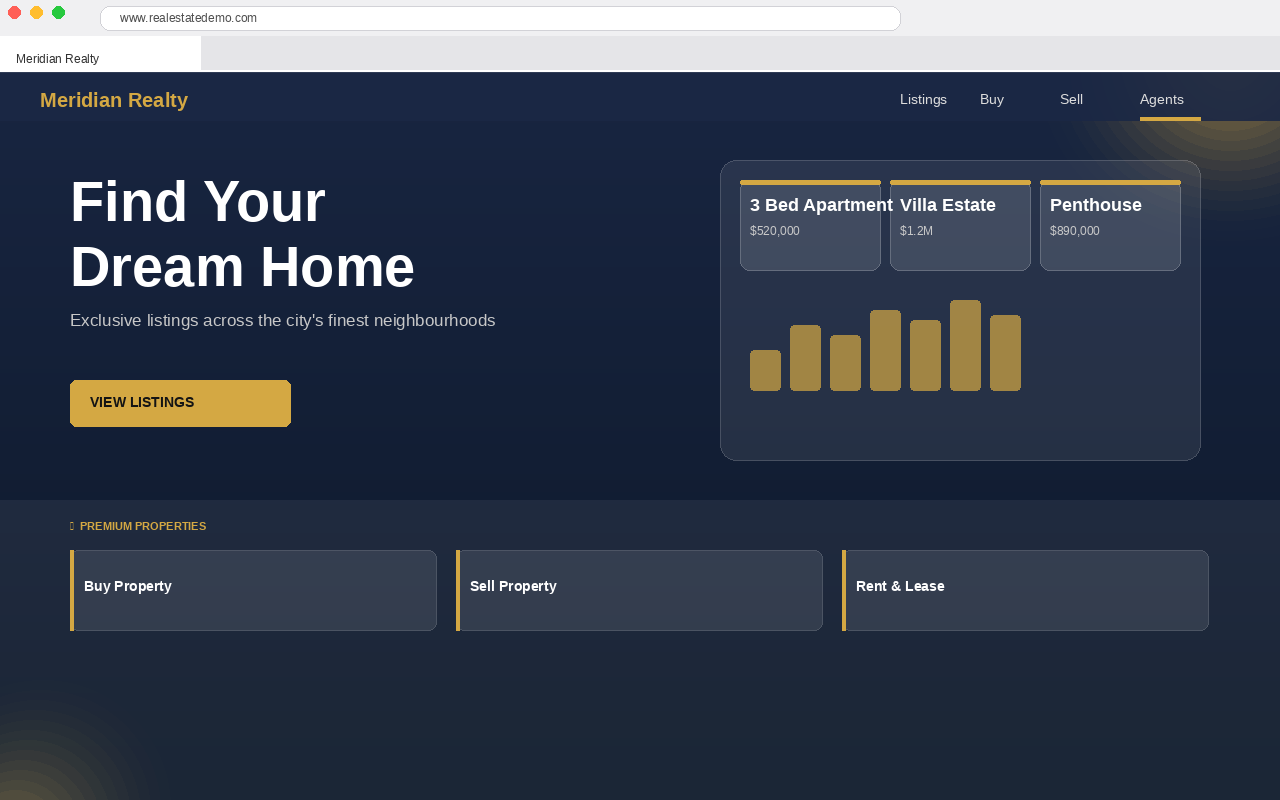Open the Rent & Lease card
The width and height of the screenshot is (1280, 800).
(x=1025, y=590)
